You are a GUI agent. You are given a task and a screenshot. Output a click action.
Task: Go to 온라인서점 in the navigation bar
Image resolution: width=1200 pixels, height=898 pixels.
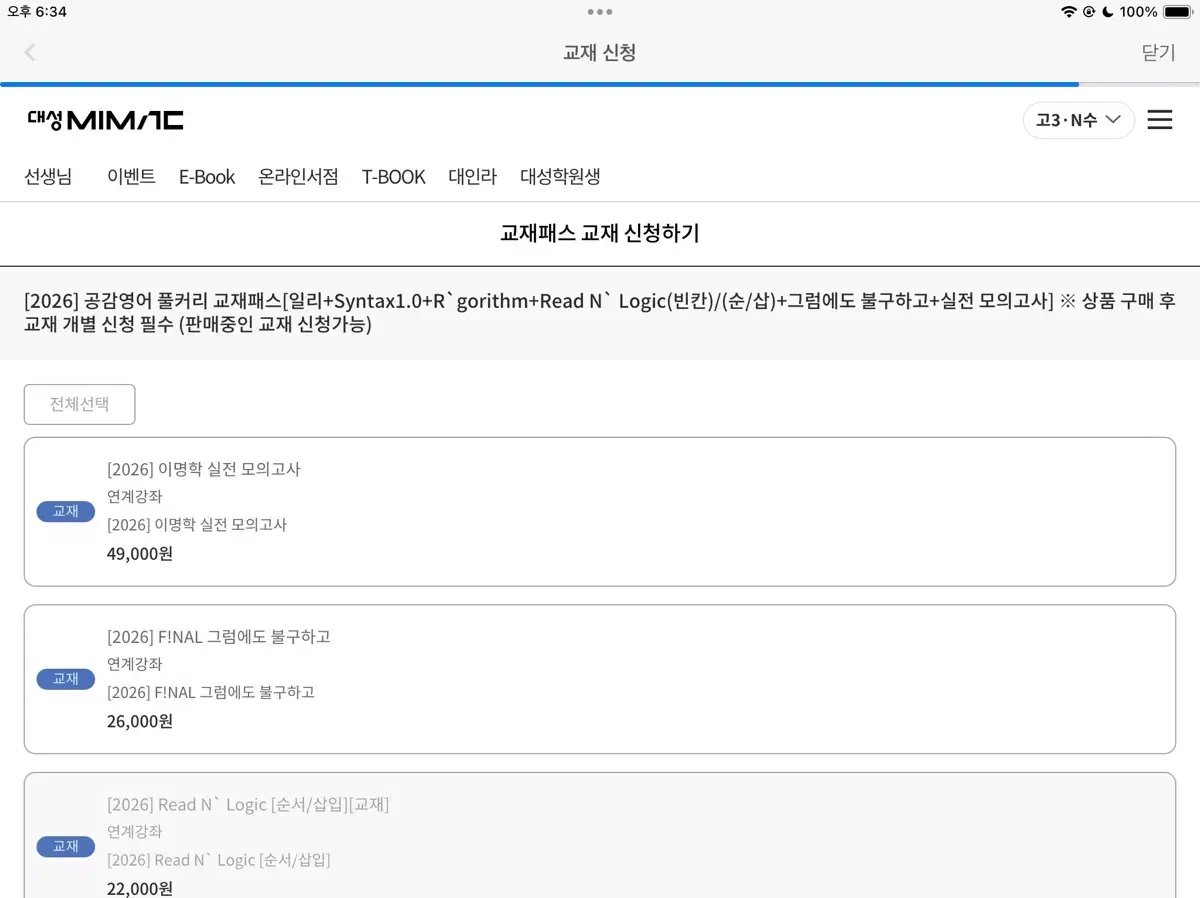point(298,176)
